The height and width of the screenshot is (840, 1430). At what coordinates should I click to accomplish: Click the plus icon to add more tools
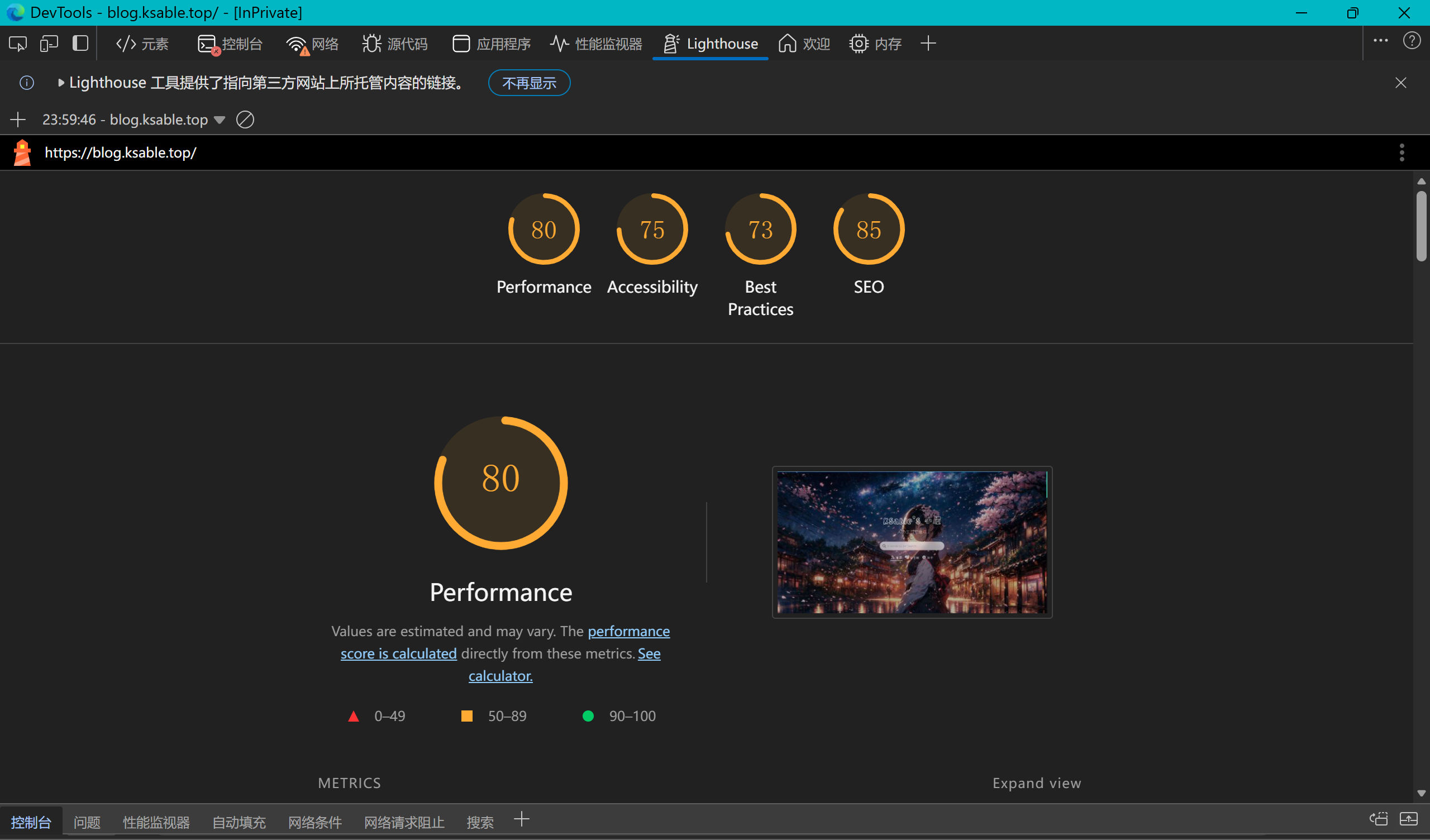pyautogui.click(x=928, y=44)
